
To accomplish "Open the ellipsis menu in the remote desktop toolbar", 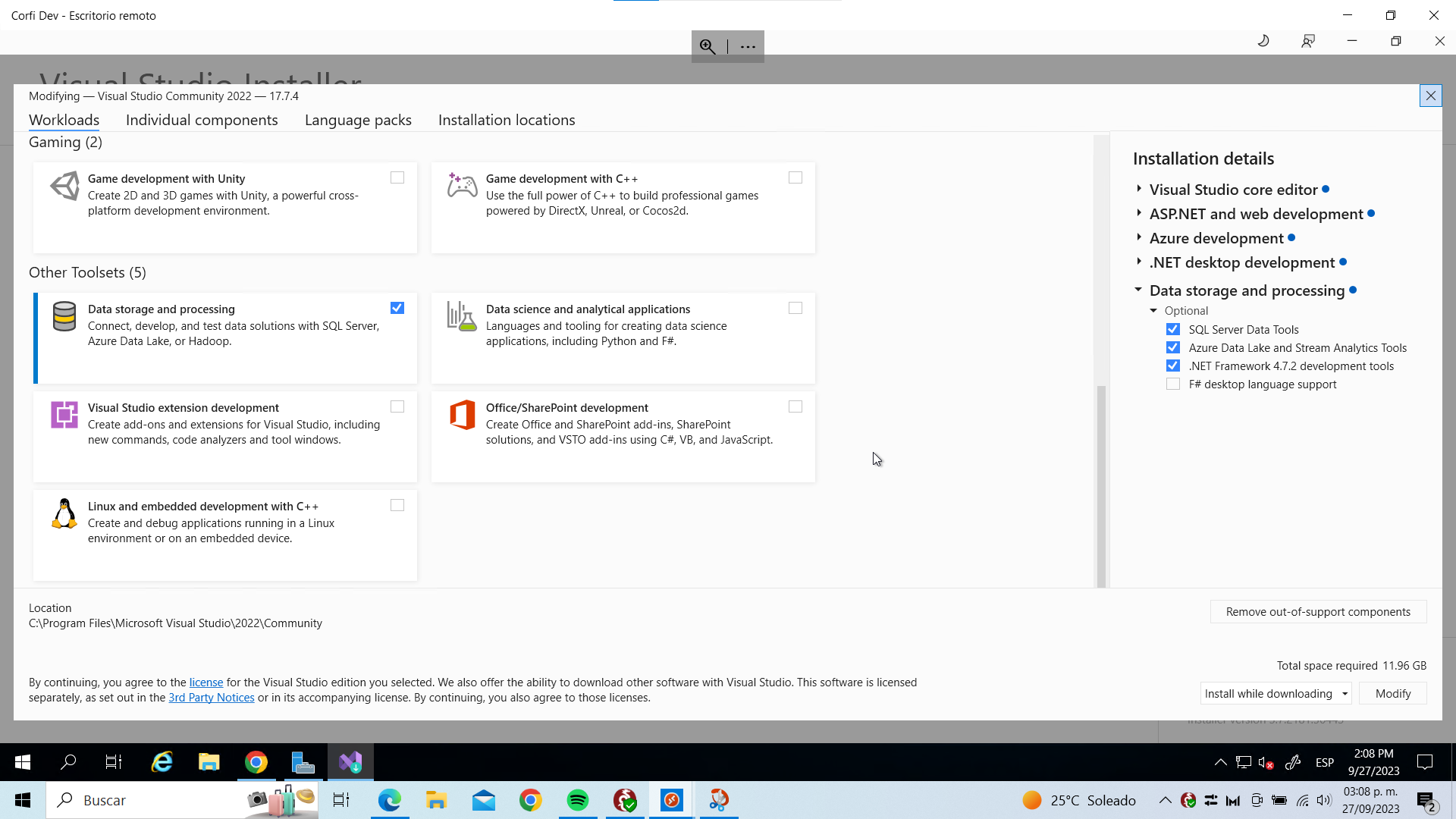I will pos(748,46).
